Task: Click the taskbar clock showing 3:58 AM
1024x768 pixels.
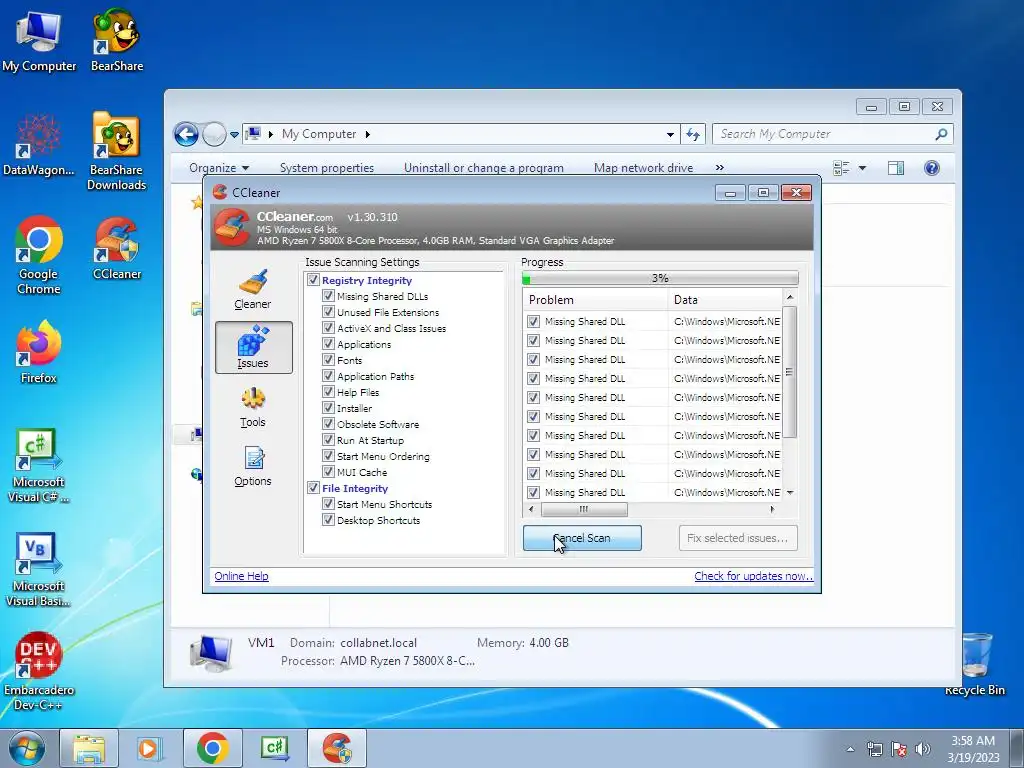Action: [973, 748]
